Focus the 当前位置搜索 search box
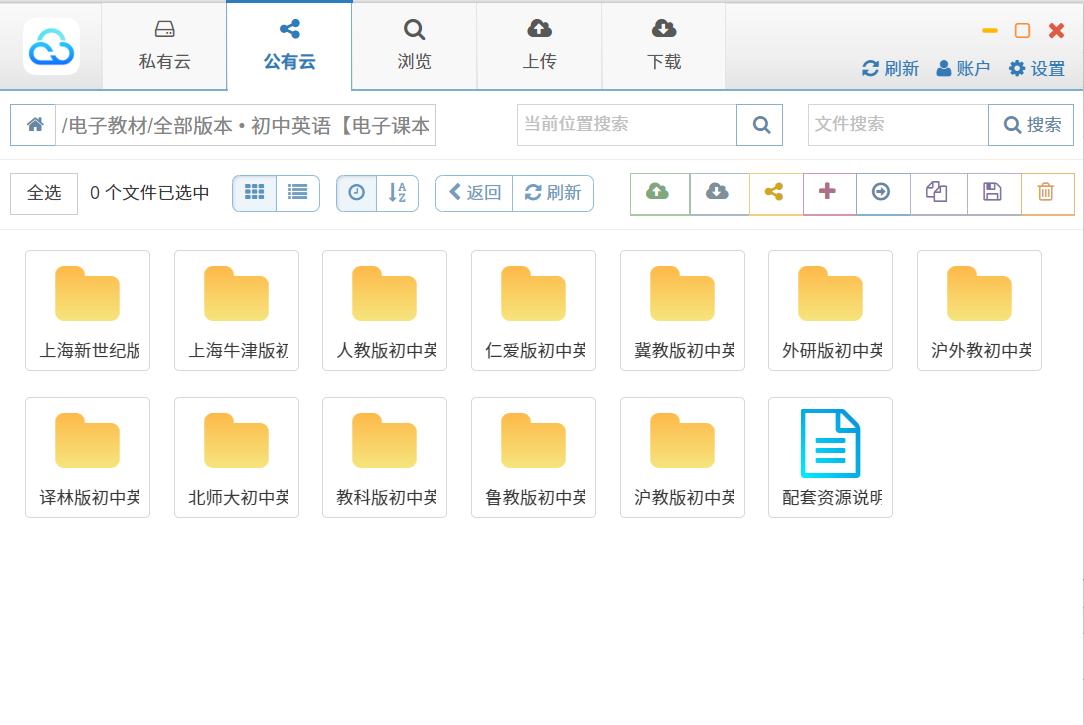 click(x=626, y=125)
